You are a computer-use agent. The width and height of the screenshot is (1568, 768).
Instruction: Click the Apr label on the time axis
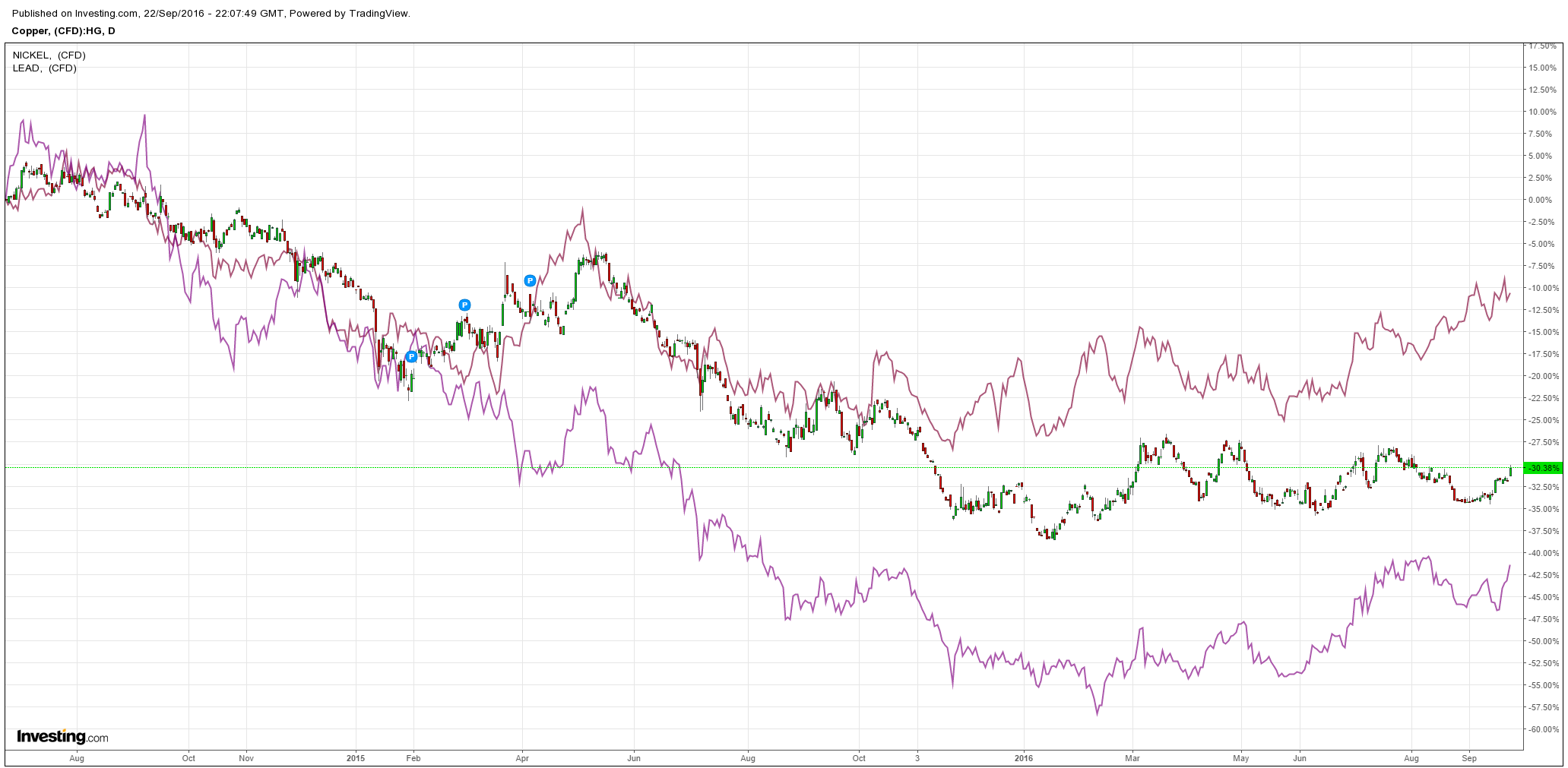coord(522,758)
